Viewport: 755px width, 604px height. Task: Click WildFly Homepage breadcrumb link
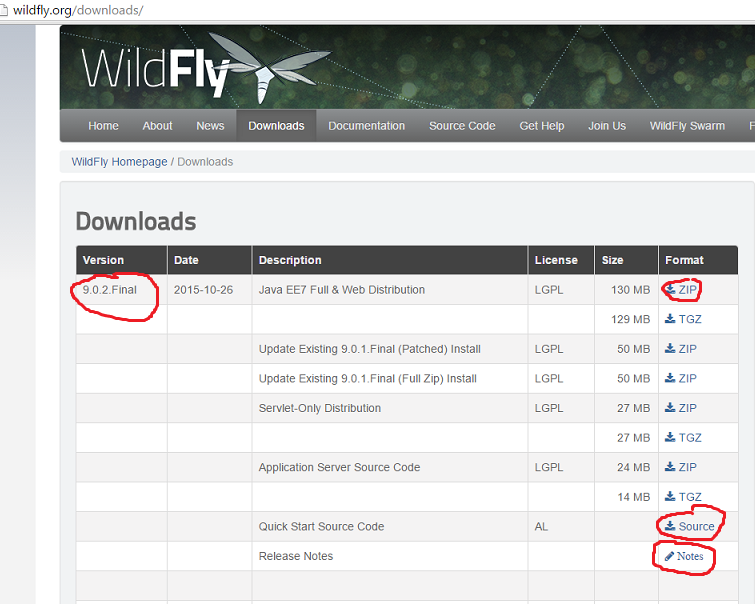point(119,162)
